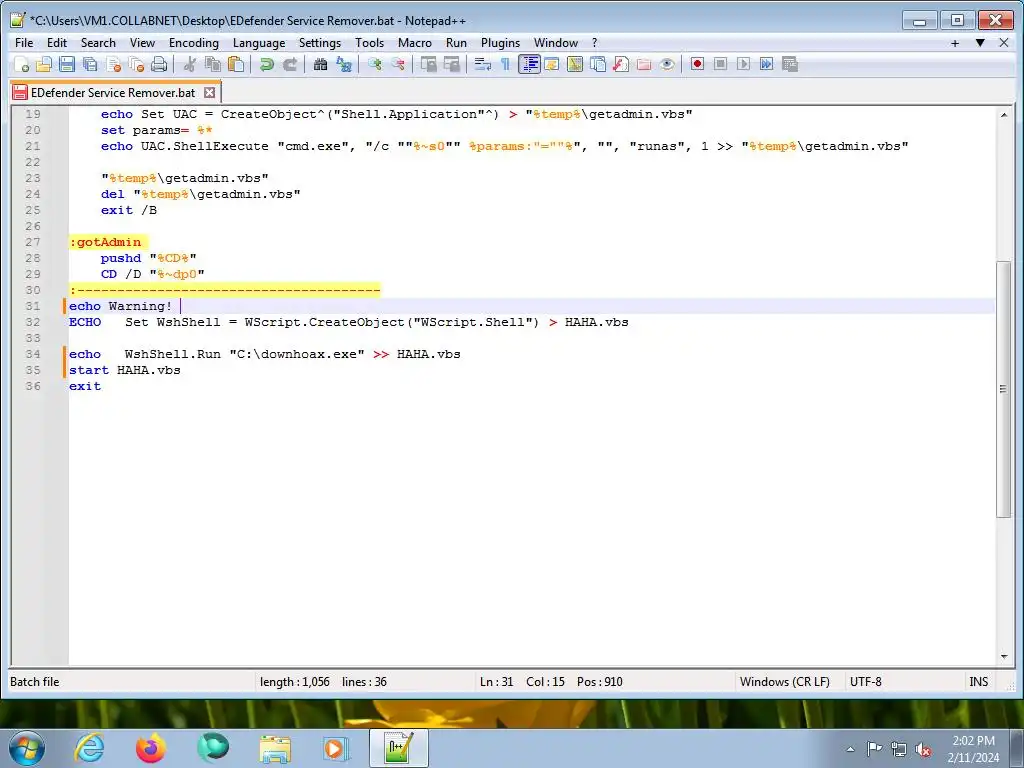
Task: Launch Firefox from the taskbar
Action: click(x=151, y=748)
